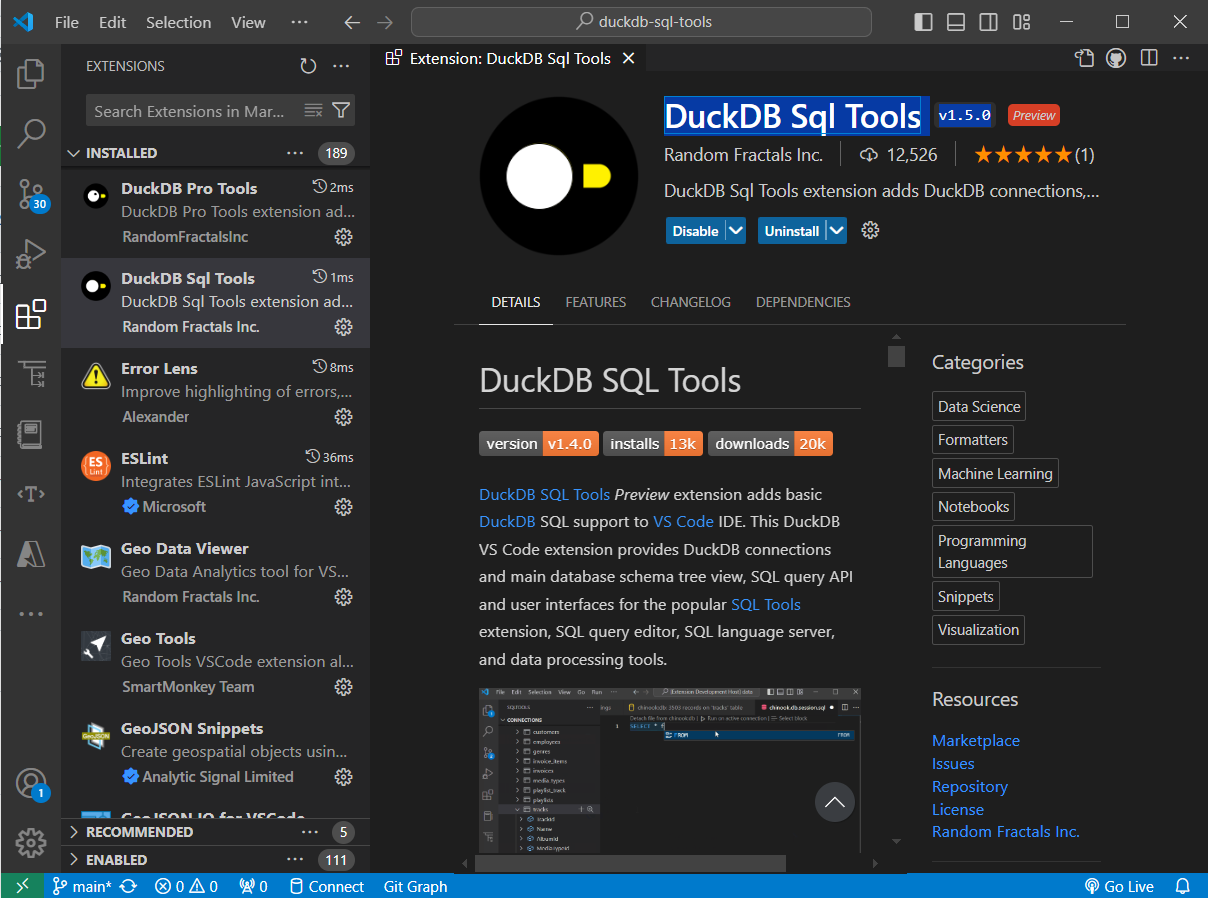Viewport: 1208px width, 898px height.
Task: Toggle bottom panel layout icon
Action: tap(955, 22)
